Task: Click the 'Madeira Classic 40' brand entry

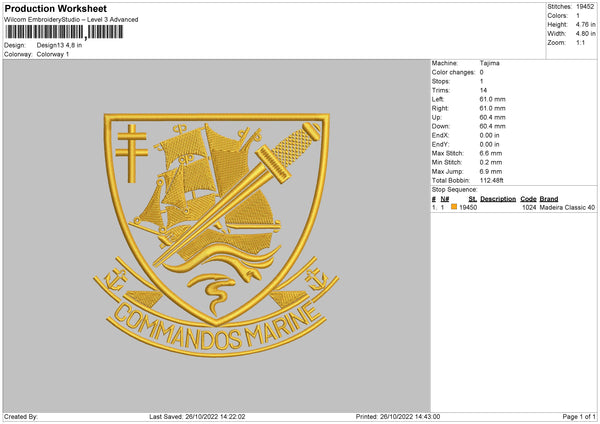Action: (x=567, y=207)
